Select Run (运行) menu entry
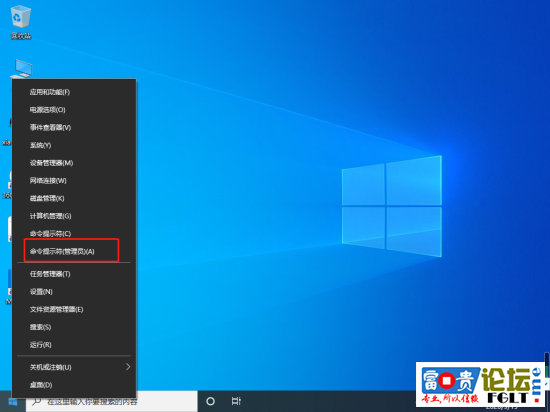Image resolution: width=550 pixels, height=412 pixels. tap(74, 345)
